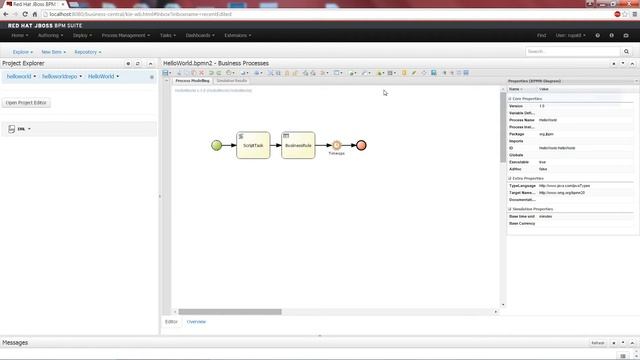The width and height of the screenshot is (640, 360).
Task: Open the Extensions menu
Action: coord(238,36)
